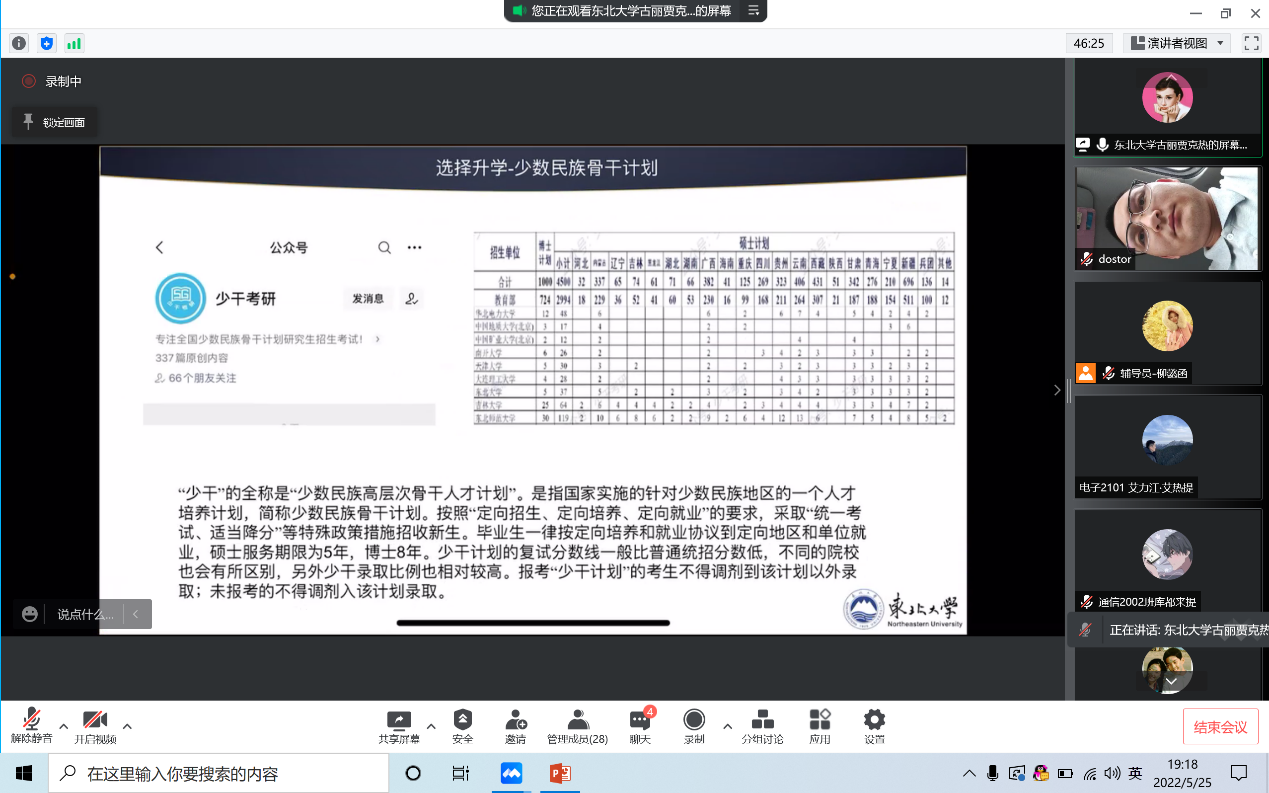Turn on the camera (开启视频)
The image size is (1269, 793).
pos(95,726)
